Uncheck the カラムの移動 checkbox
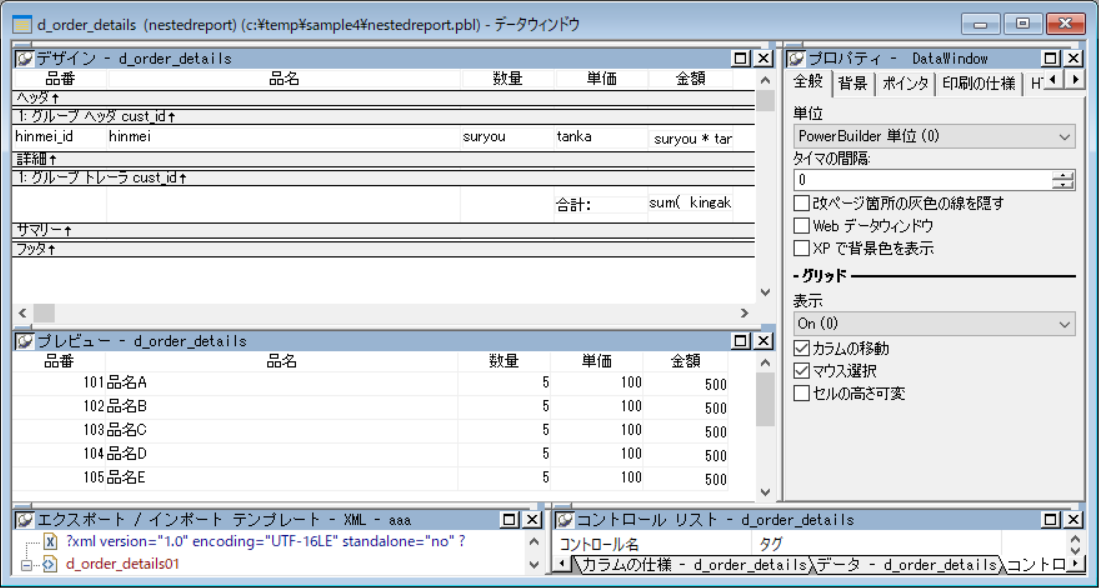The height and width of the screenshot is (588, 1099). [801, 349]
